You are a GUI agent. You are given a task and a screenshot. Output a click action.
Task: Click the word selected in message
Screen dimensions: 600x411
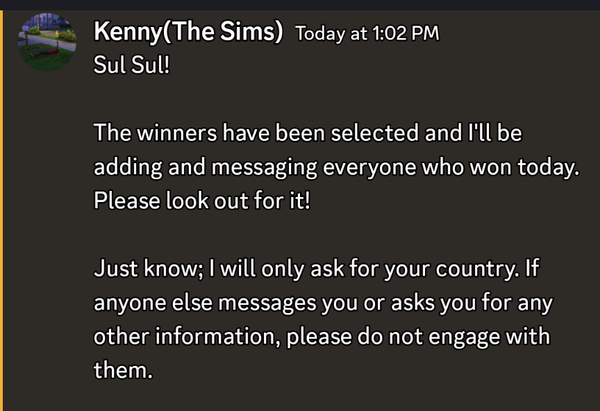pos(375,133)
